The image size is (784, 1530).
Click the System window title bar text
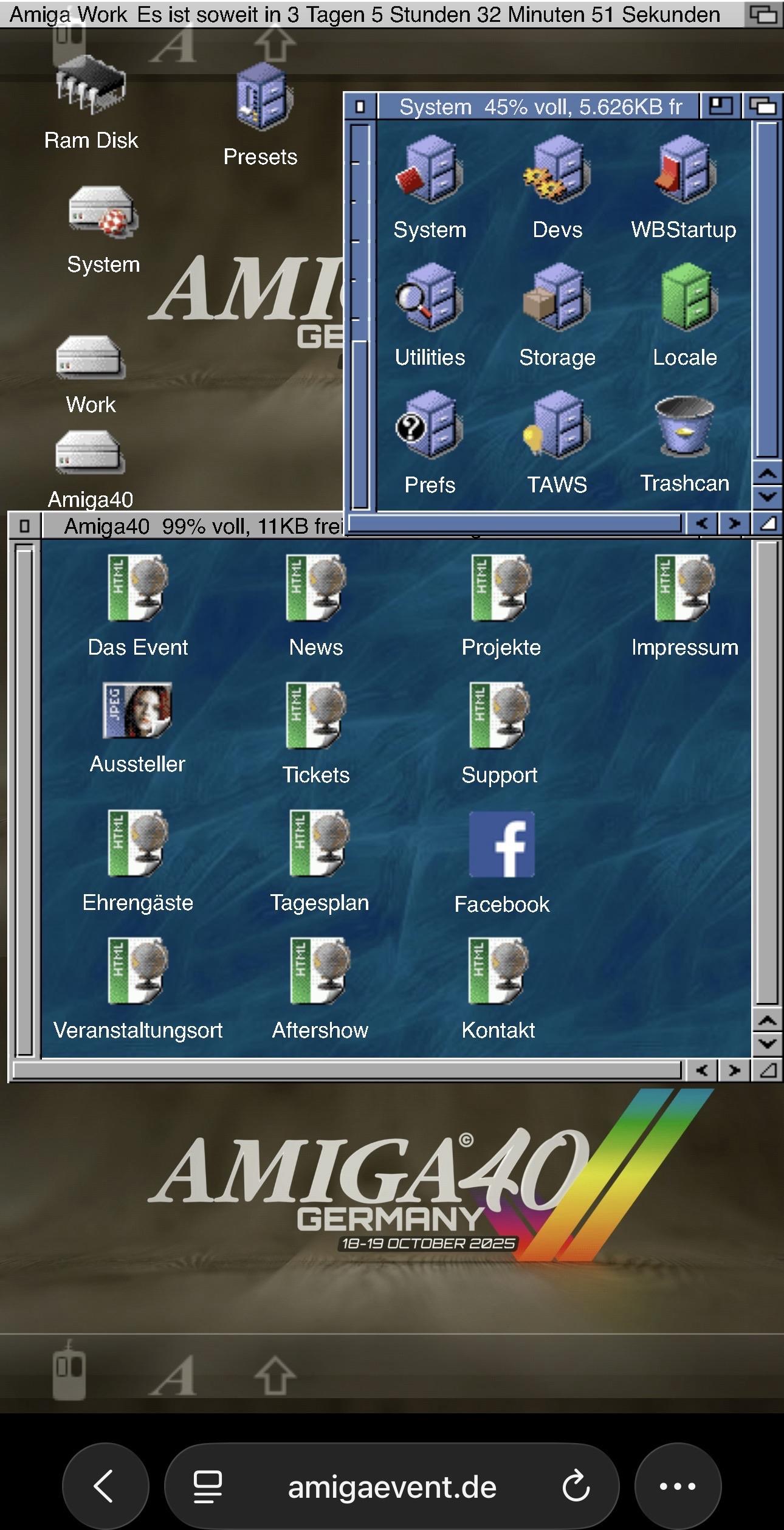[540, 107]
